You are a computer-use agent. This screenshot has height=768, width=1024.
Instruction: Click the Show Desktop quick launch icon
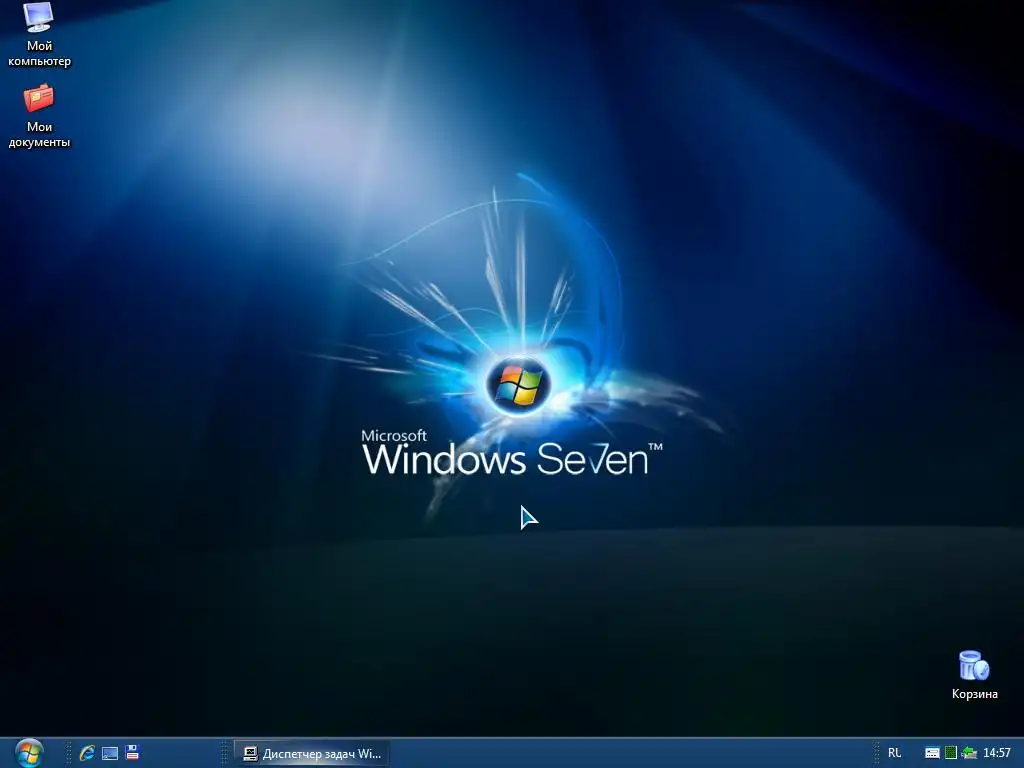[110, 753]
